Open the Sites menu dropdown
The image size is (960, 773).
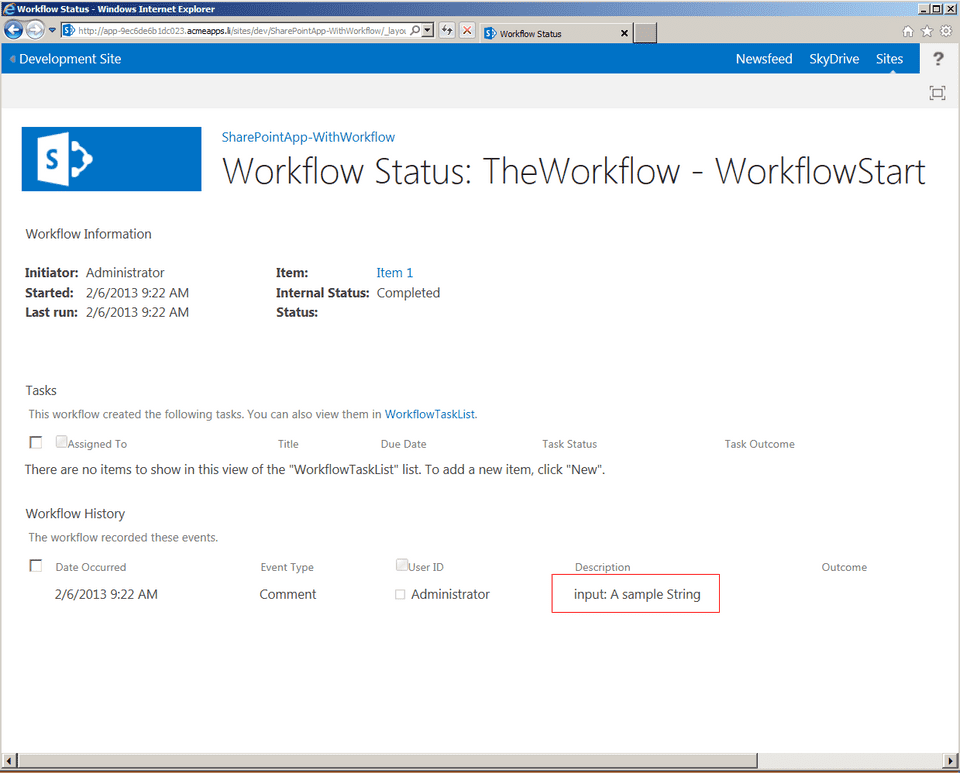pyautogui.click(x=889, y=58)
